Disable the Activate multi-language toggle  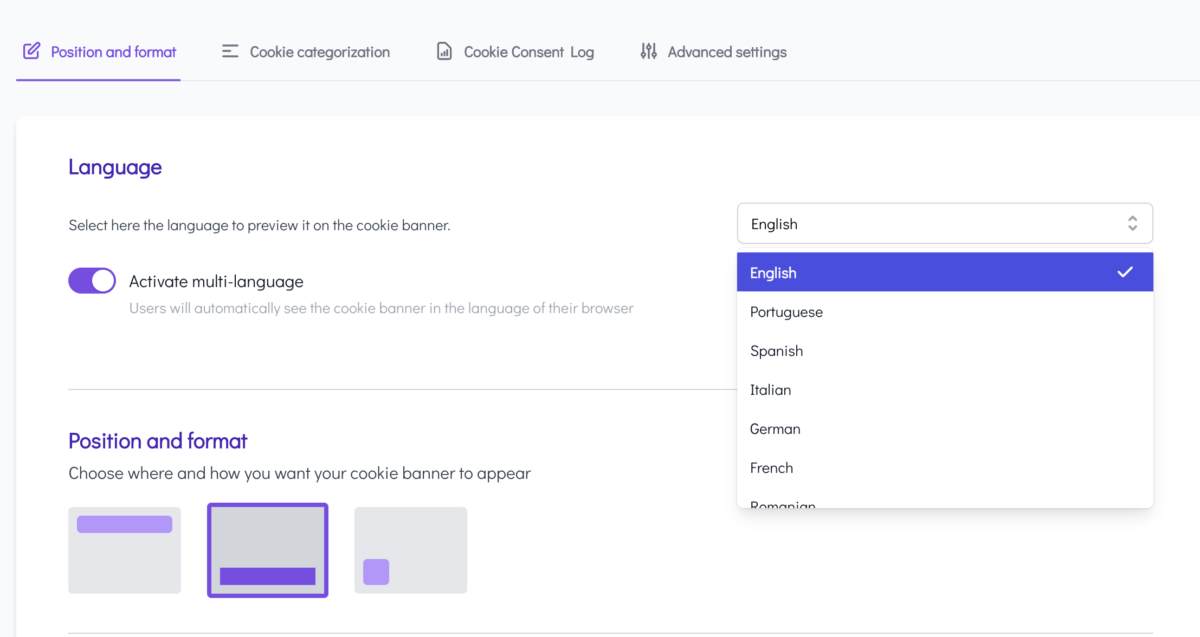[x=92, y=281]
